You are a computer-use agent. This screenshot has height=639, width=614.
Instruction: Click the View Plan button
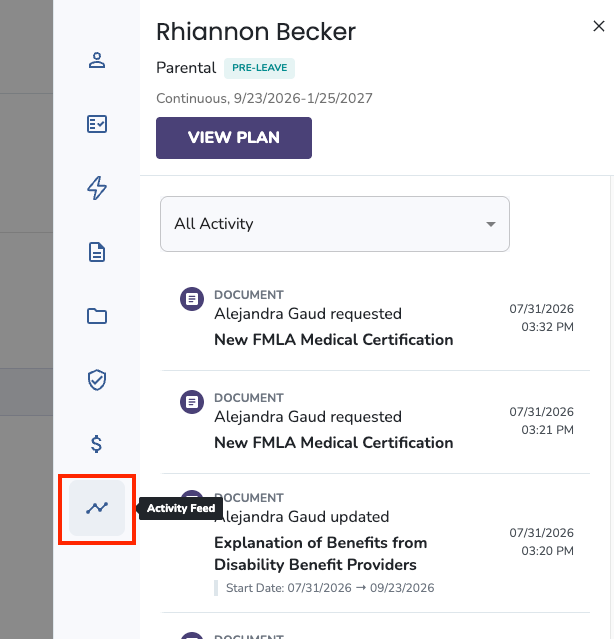(x=234, y=138)
